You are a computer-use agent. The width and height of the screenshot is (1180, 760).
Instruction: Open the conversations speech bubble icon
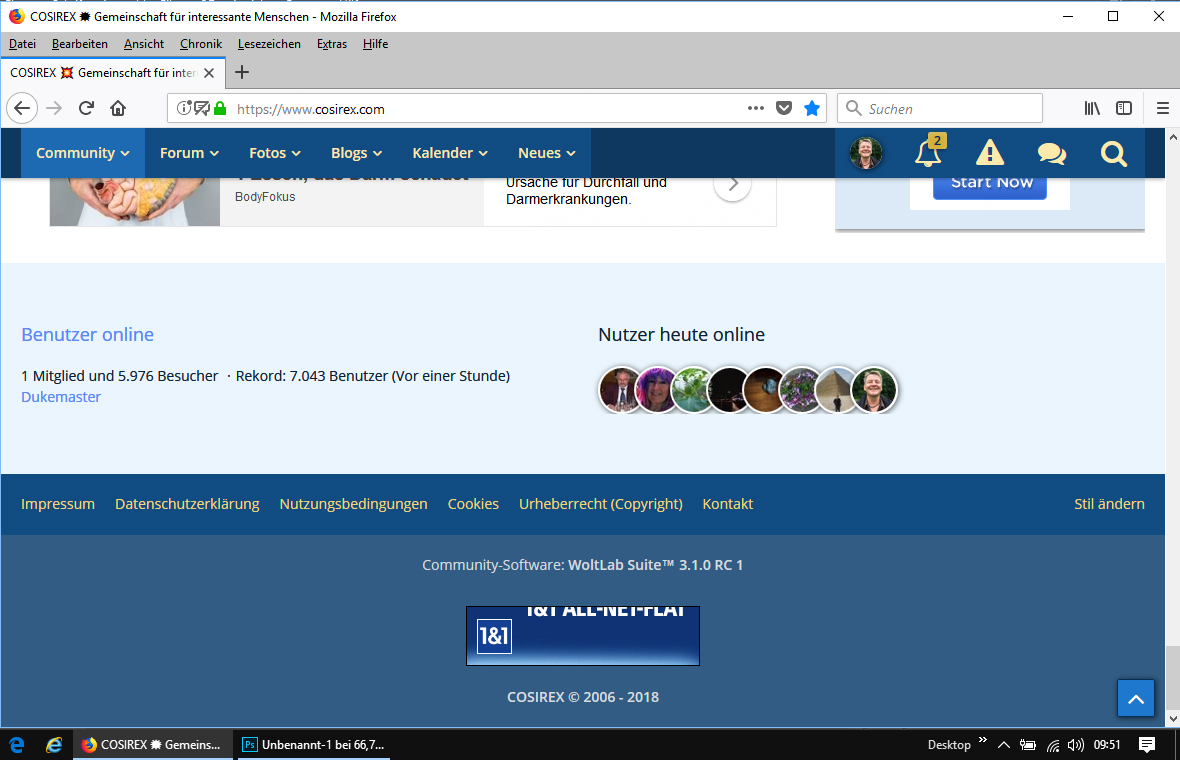click(x=1051, y=154)
